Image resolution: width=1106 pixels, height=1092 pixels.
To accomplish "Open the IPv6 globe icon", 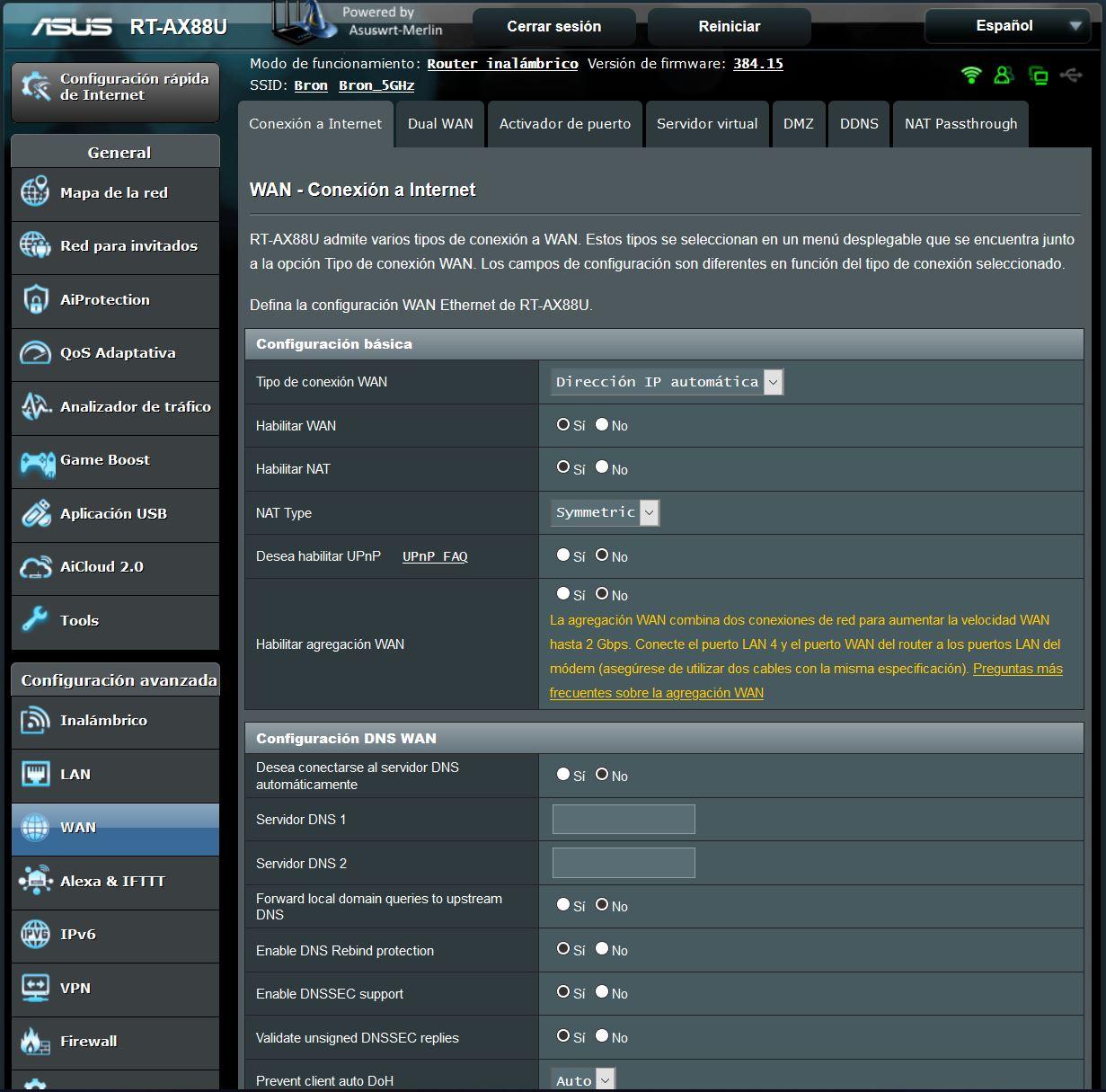I will point(35,934).
